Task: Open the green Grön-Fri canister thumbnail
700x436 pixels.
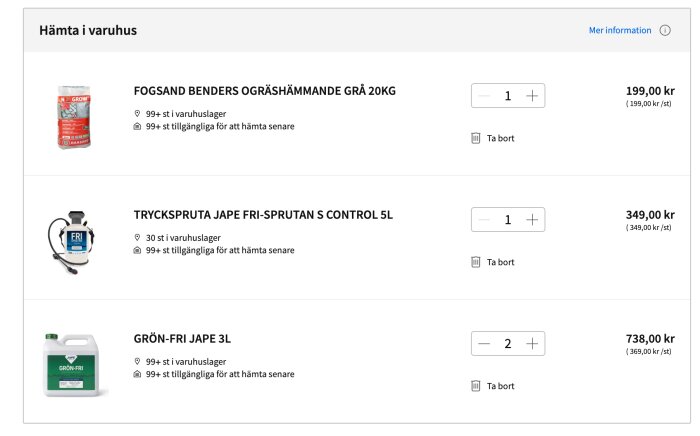Action: tap(71, 365)
